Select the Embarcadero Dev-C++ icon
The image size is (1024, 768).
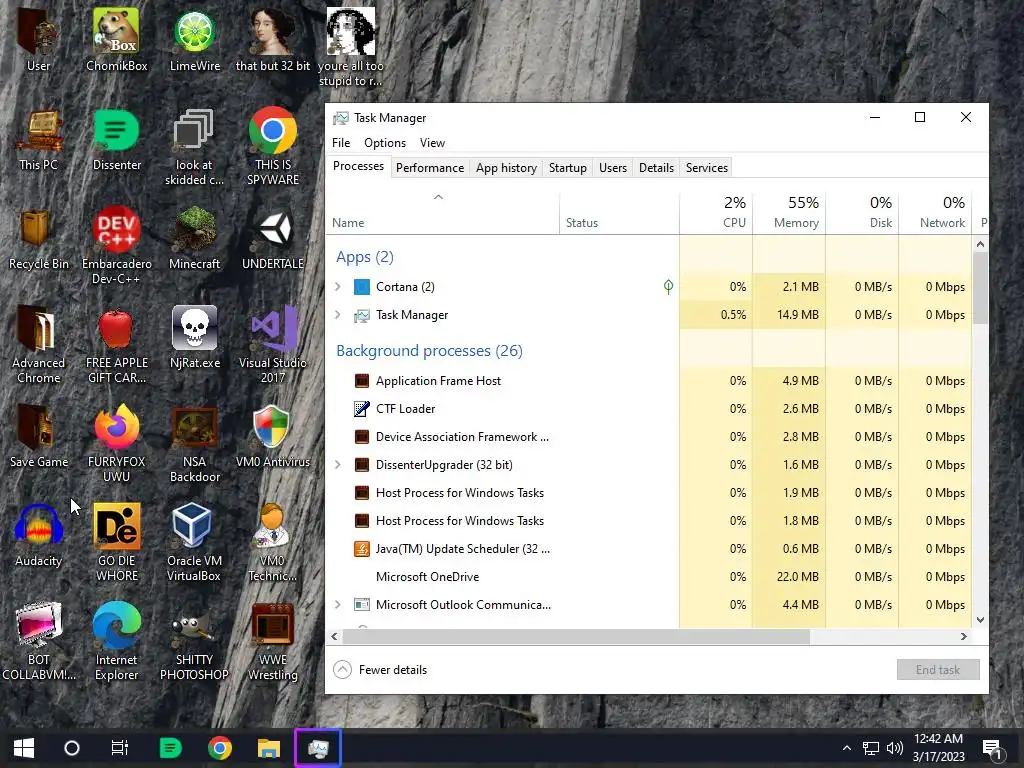pyautogui.click(x=116, y=246)
